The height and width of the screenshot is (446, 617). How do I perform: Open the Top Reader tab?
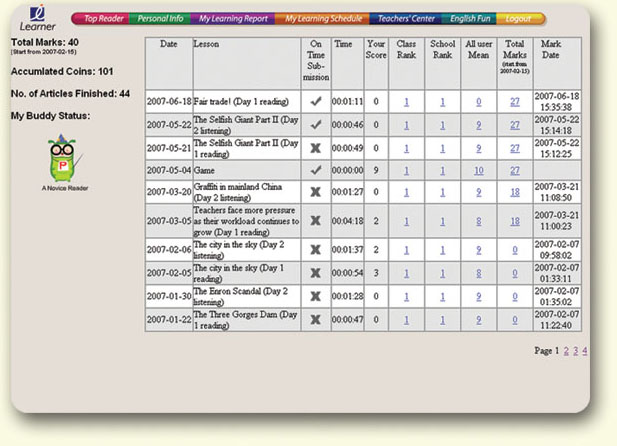tap(102, 19)
